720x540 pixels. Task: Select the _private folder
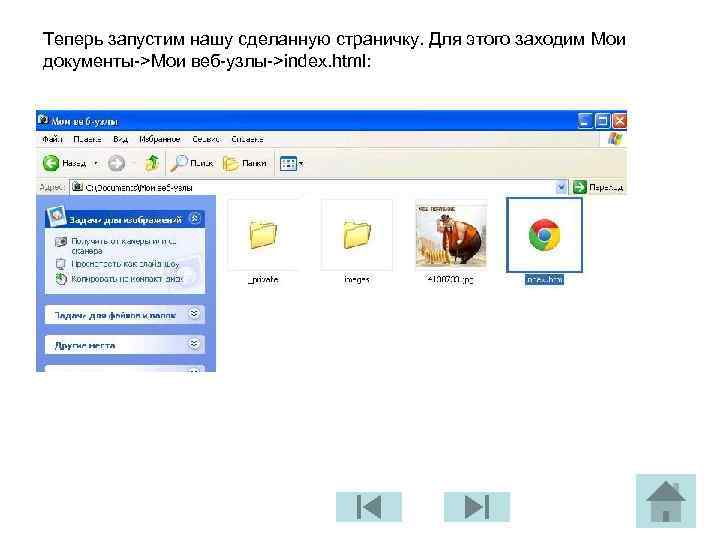coord(263,234)
